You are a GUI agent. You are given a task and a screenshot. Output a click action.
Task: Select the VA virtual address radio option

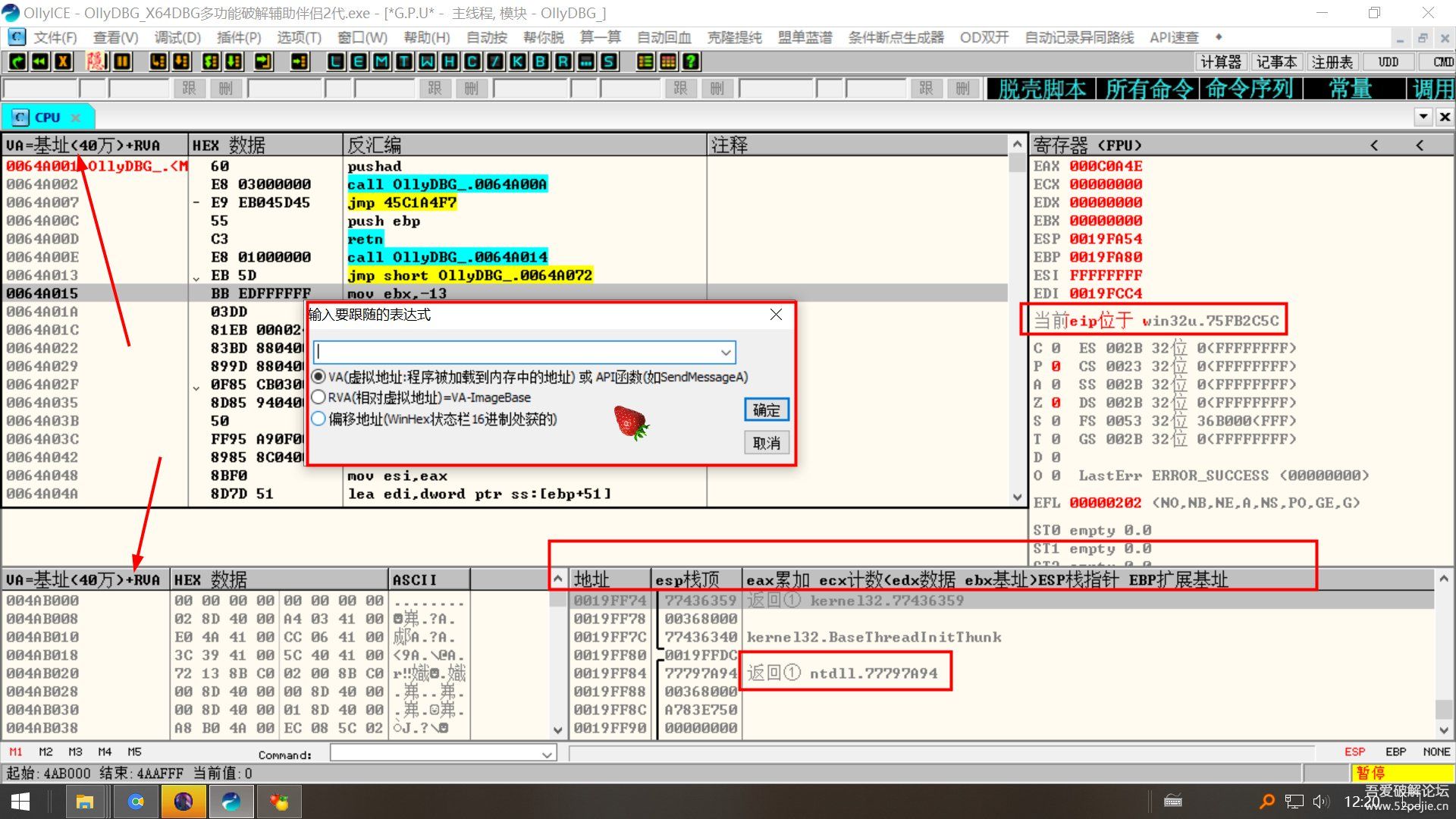point(318,377)
